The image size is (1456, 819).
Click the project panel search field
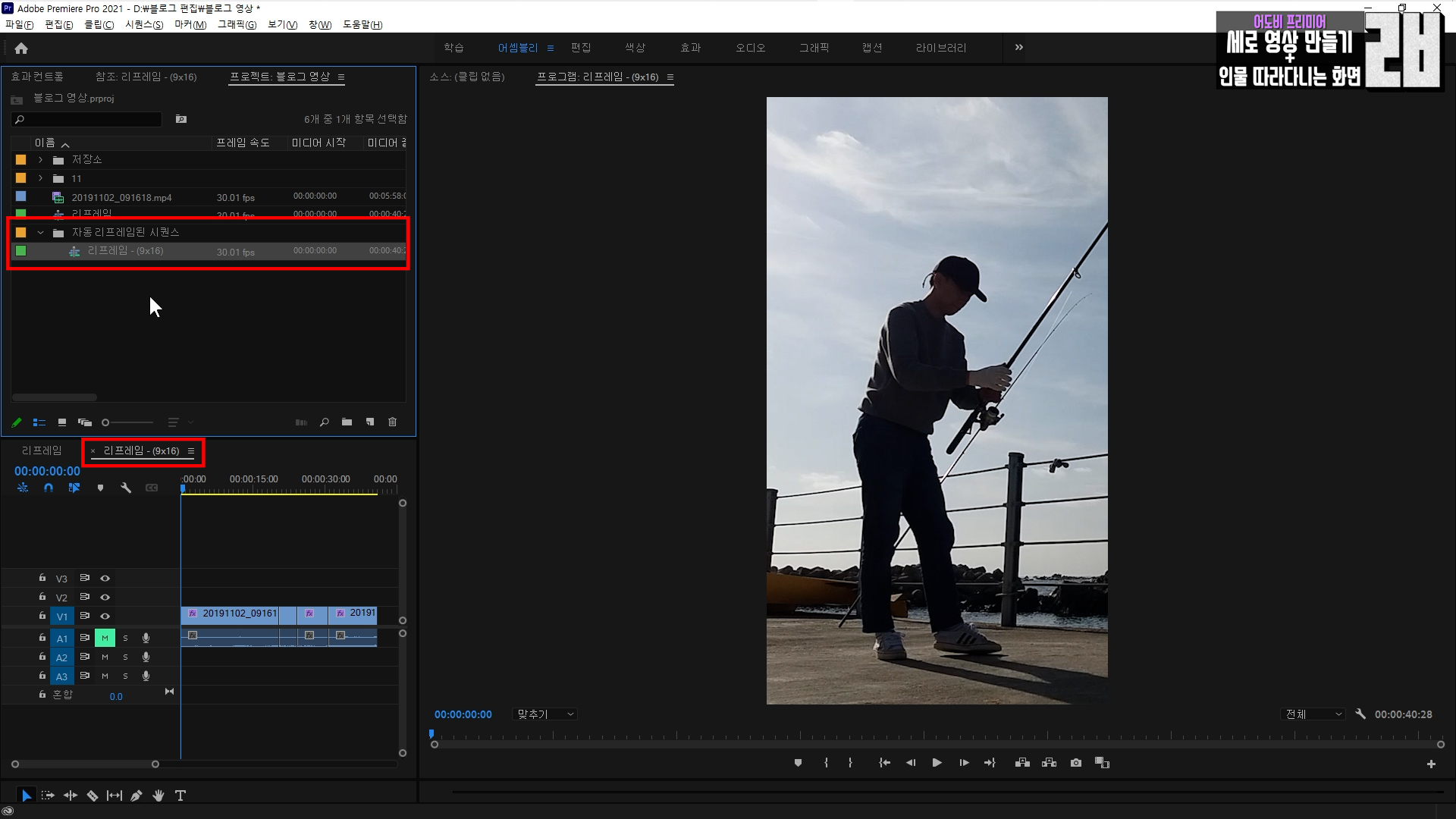pyautogui.click(x=87, y=120)
